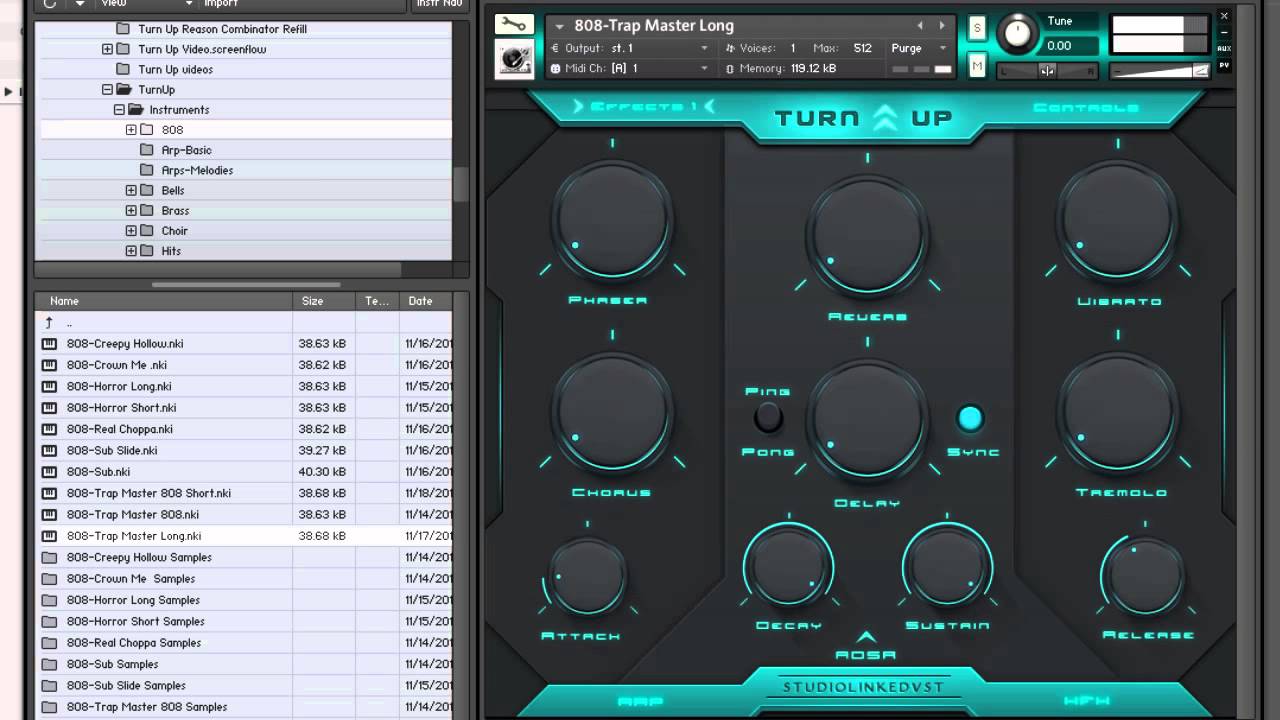Sort files by Size column header
1280x720 pixels.
click(323, 301)
